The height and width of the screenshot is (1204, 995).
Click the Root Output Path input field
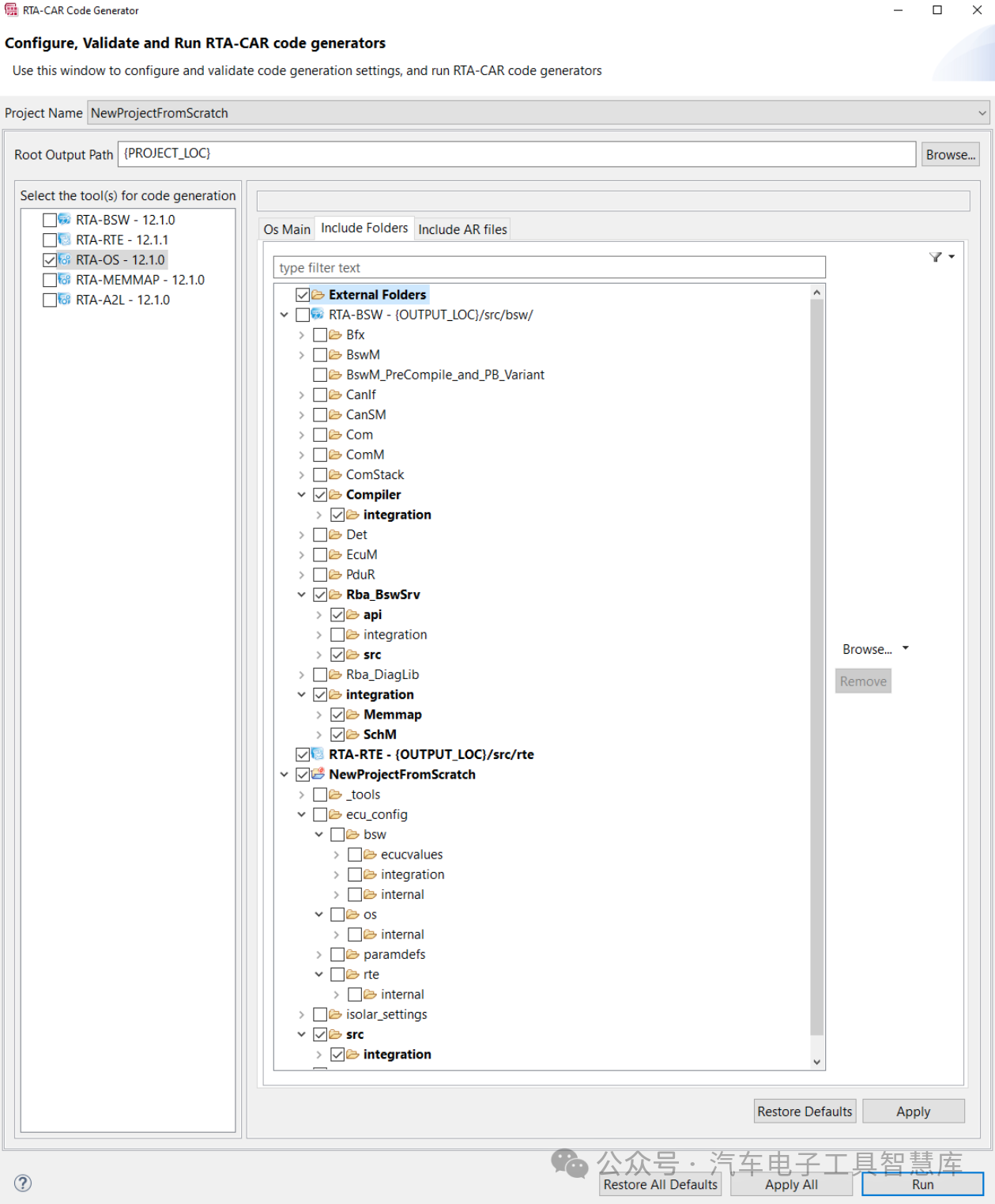click(517, 153)
